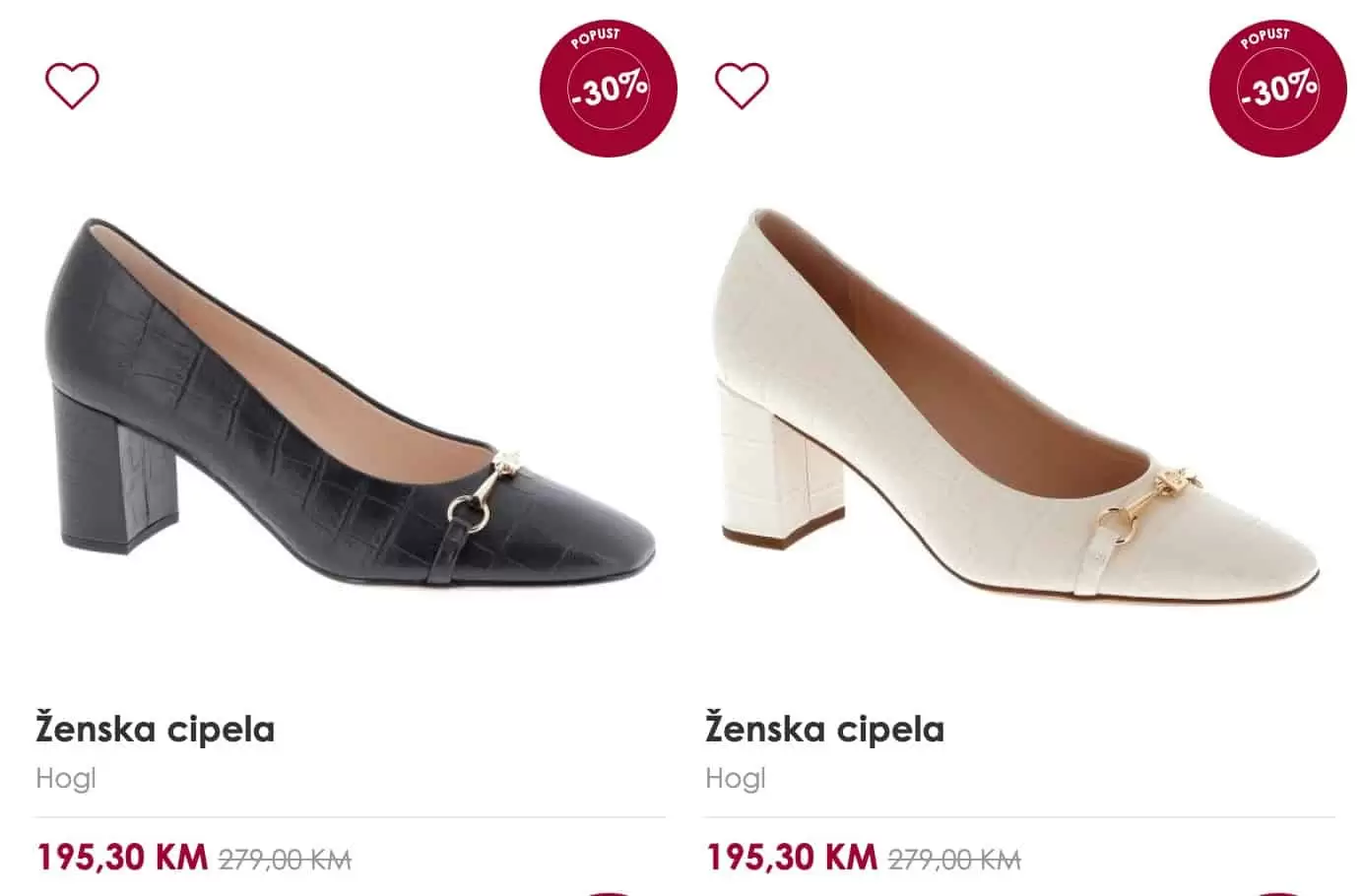Click the black shoe's crossed-out 279,00 KM price
The width and height of the screenshot is (1363, 896).
click(285, 860)
